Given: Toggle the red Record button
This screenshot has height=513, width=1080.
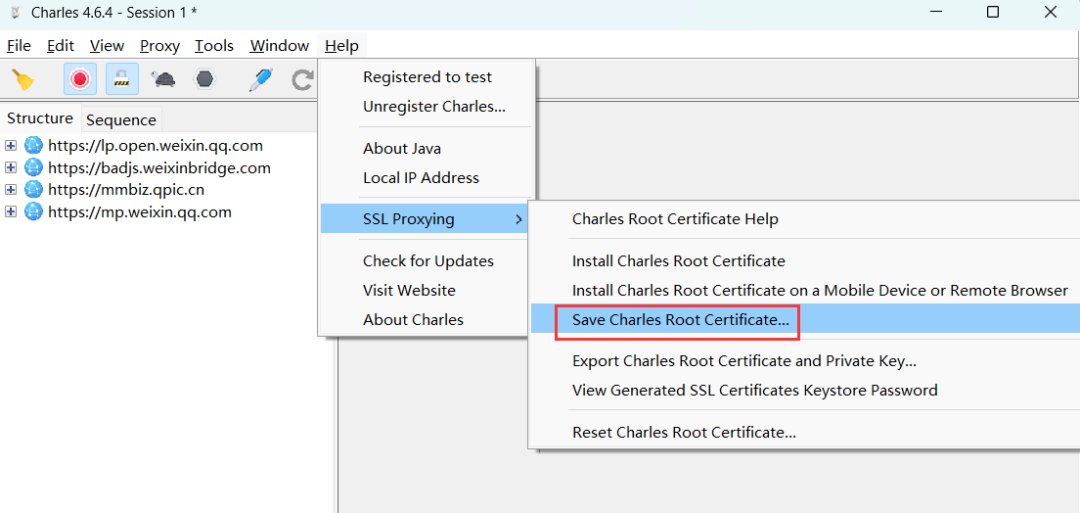Looking at the screenshot, I should click(x=80, y=79).
